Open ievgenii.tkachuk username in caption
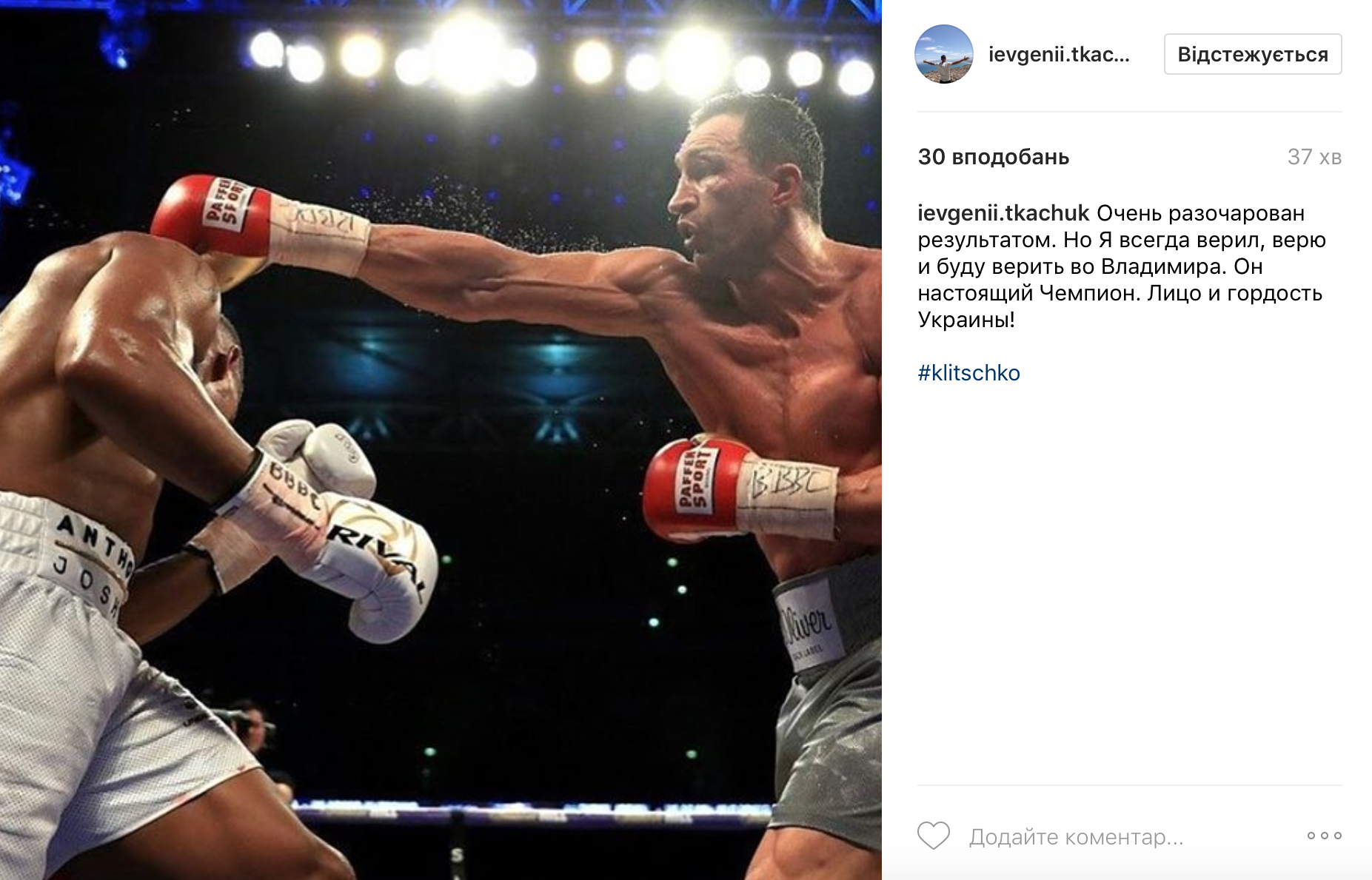Viewport: 1372px width, 880px height. pos(1003,213)
